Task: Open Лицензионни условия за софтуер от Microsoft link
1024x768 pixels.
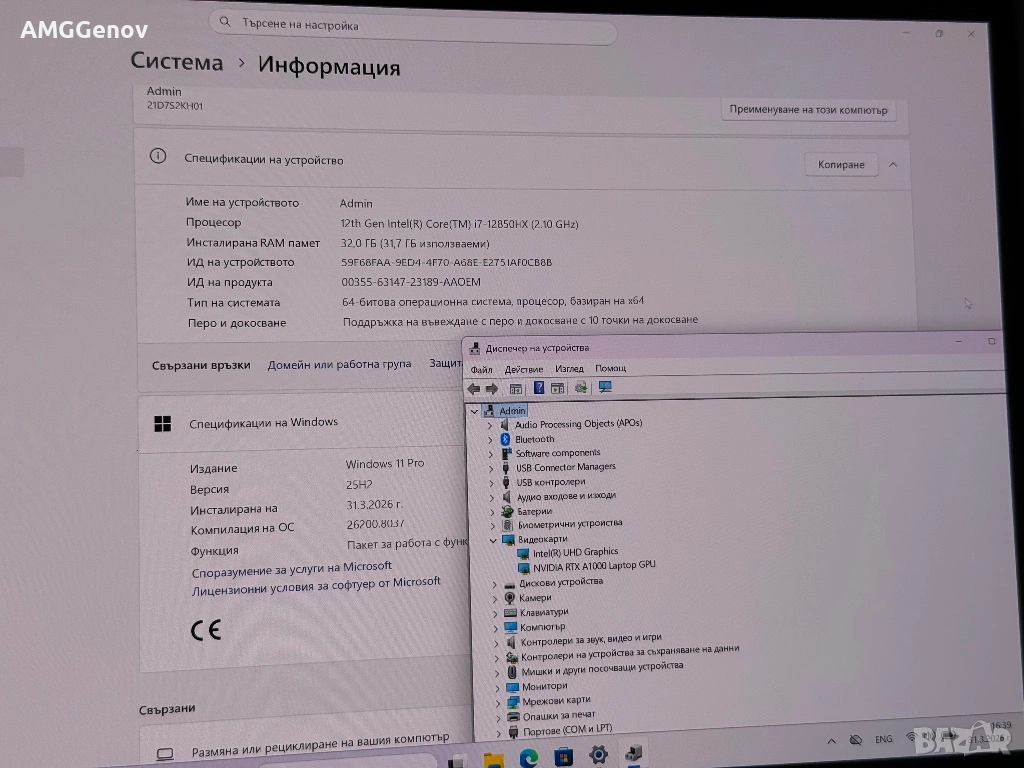Action: pos(316,586)
